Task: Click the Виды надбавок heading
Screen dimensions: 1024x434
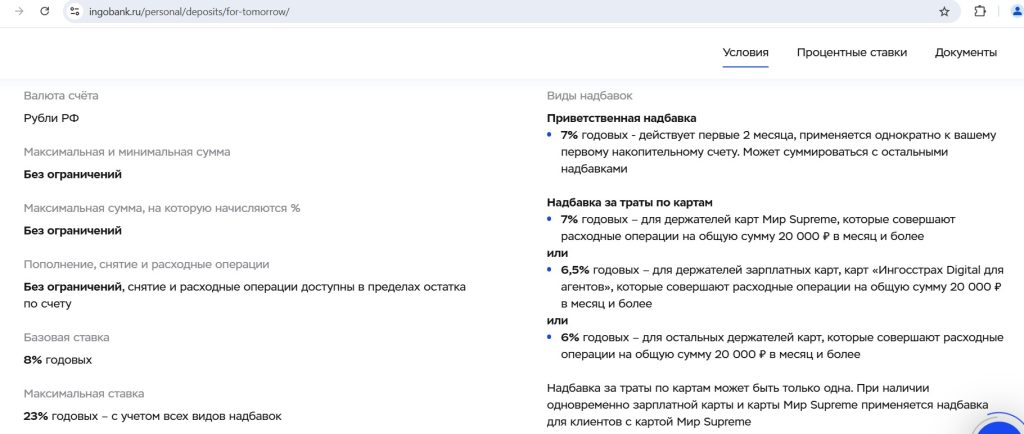Action: point(590,96)
